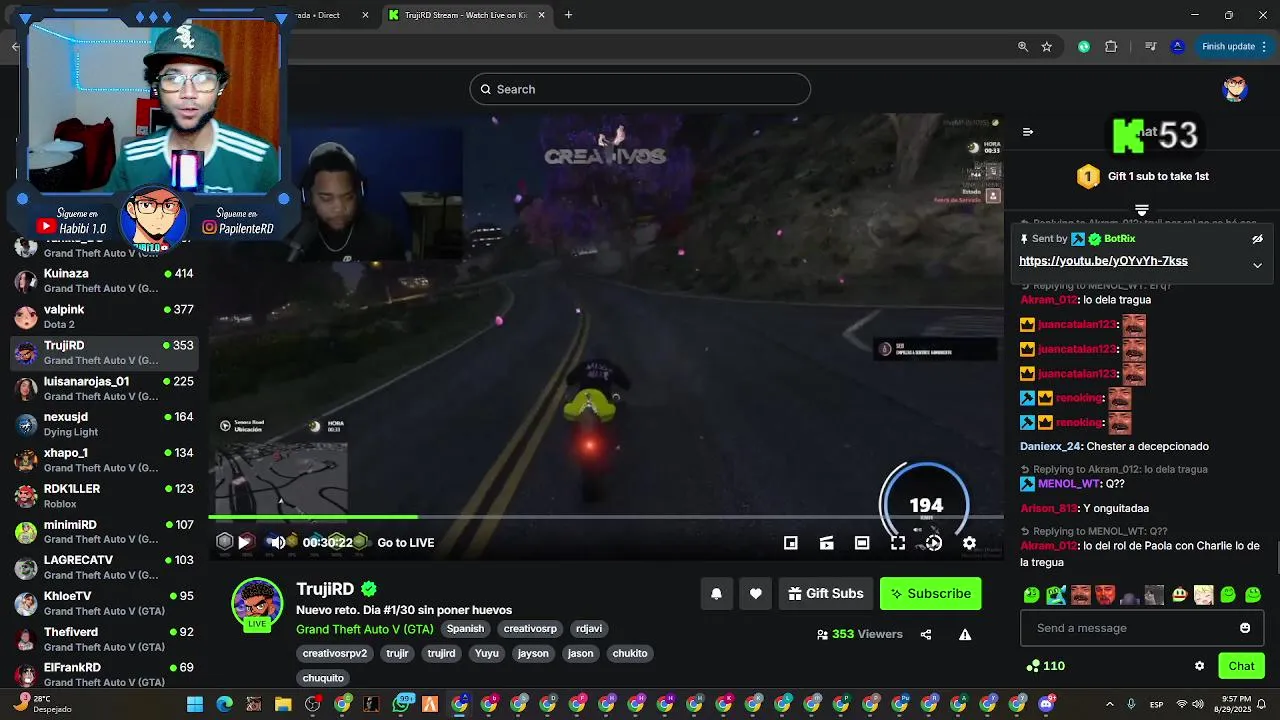
Task: Click the stream progress seek bar
Action: pos(606,517)
